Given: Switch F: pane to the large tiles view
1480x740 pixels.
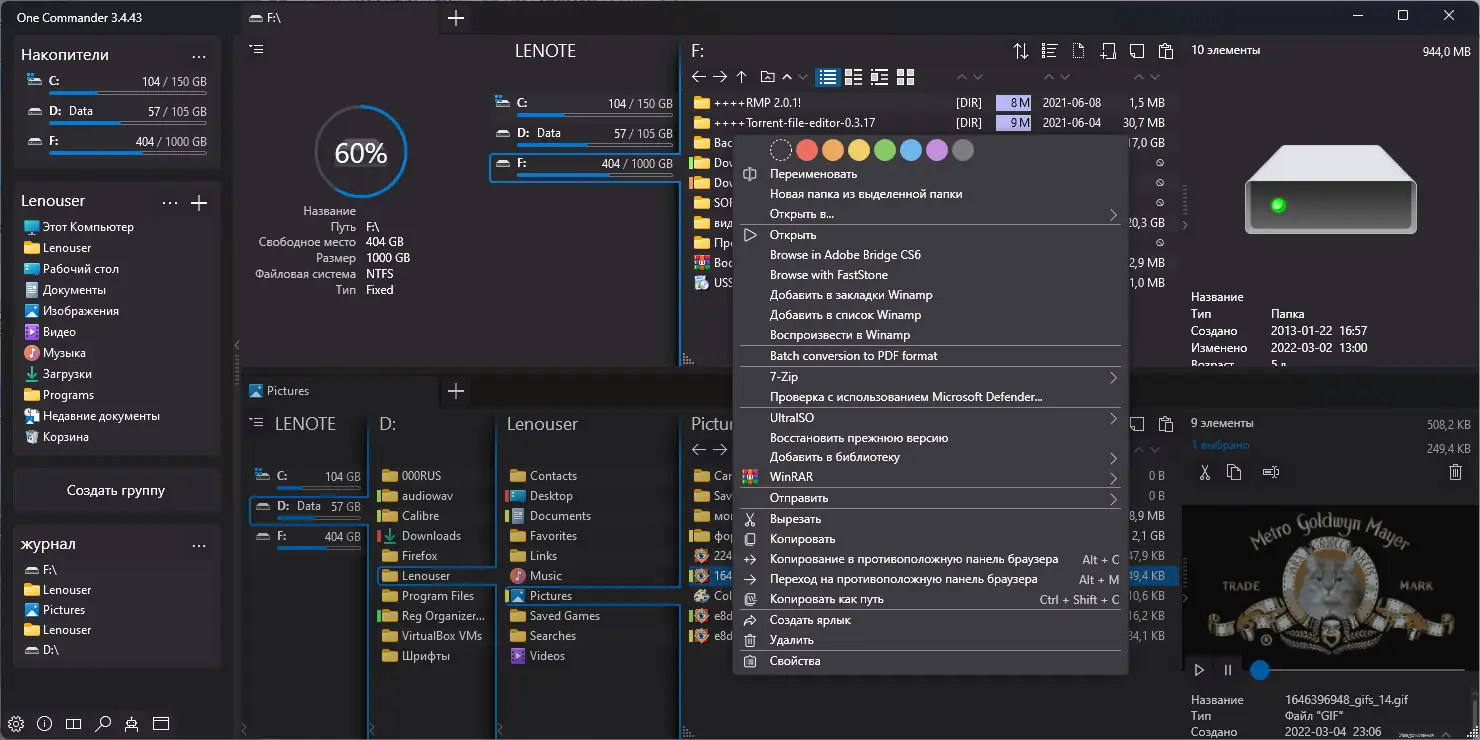Looking at the screenshot, I should (905, 77).
